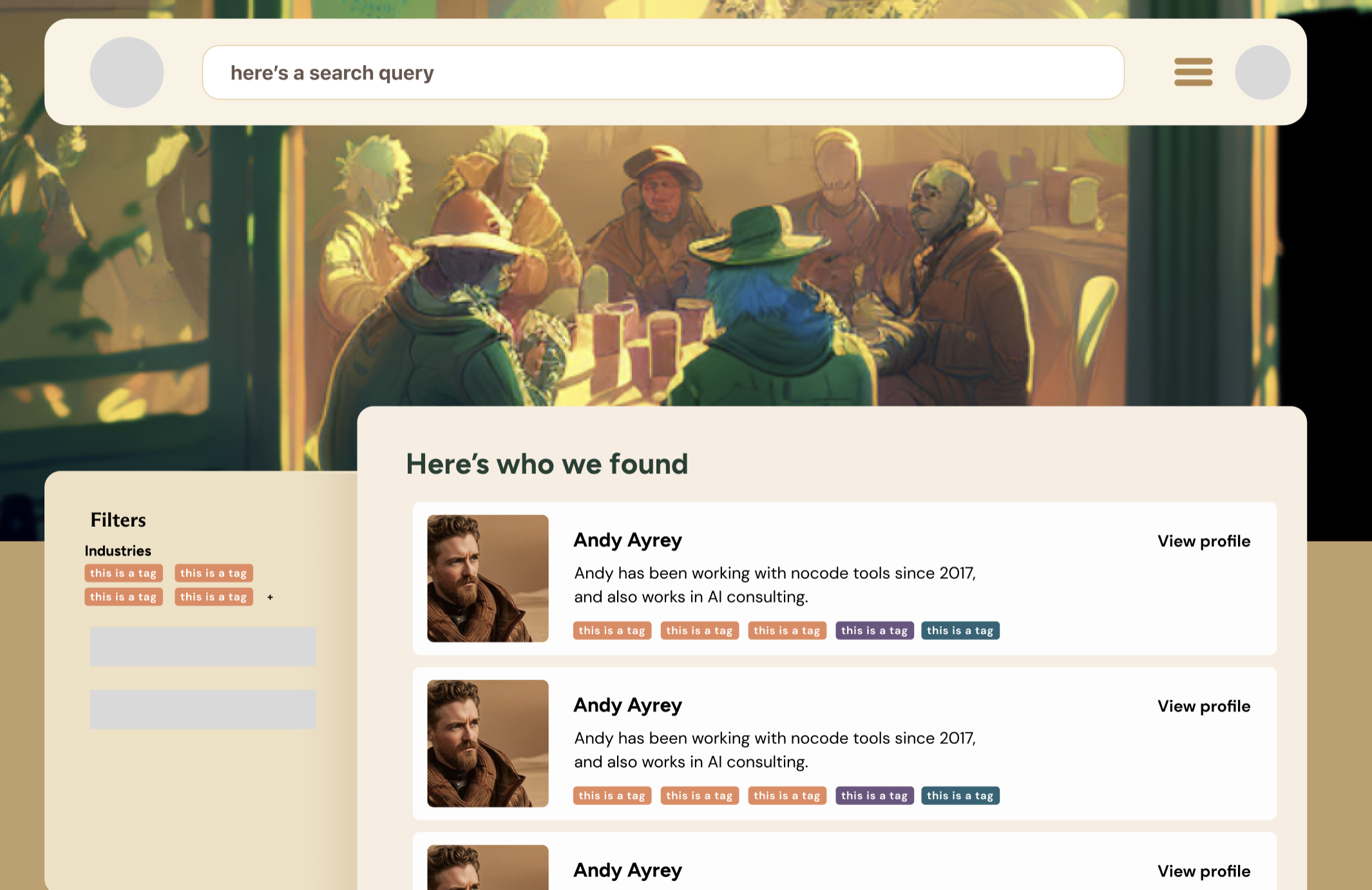1372x890 pixels.
Task: Add another industry tag with plus icon
Action: [x=270, y=598]
